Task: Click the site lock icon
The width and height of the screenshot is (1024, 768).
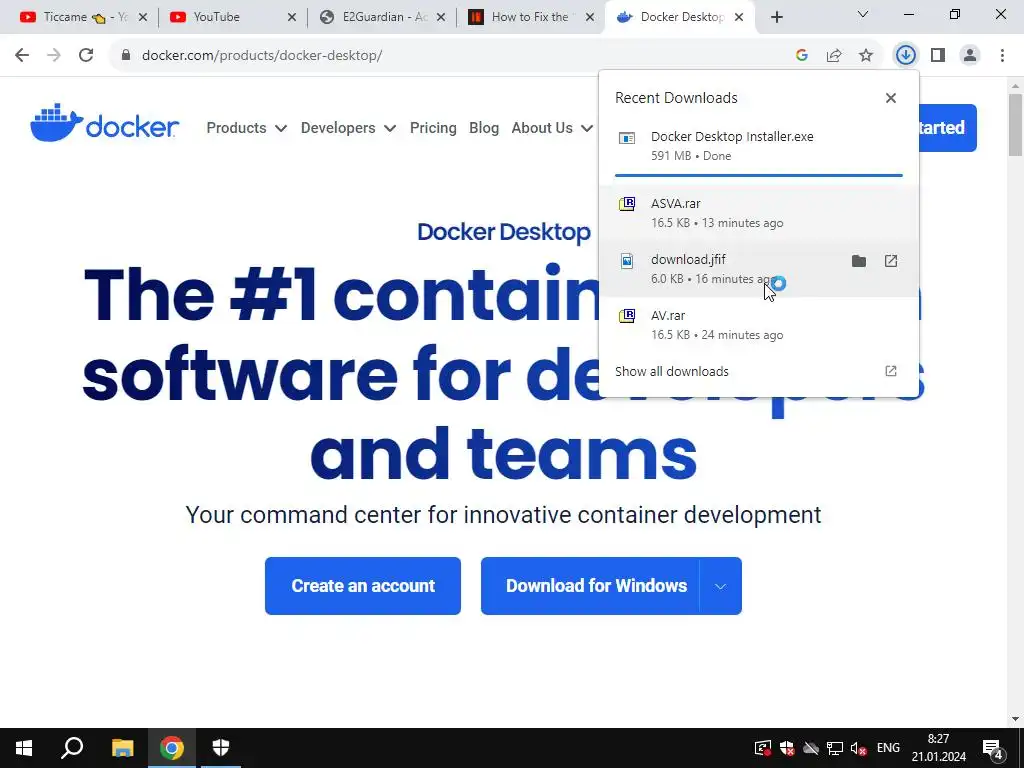Action: (126, 56)
